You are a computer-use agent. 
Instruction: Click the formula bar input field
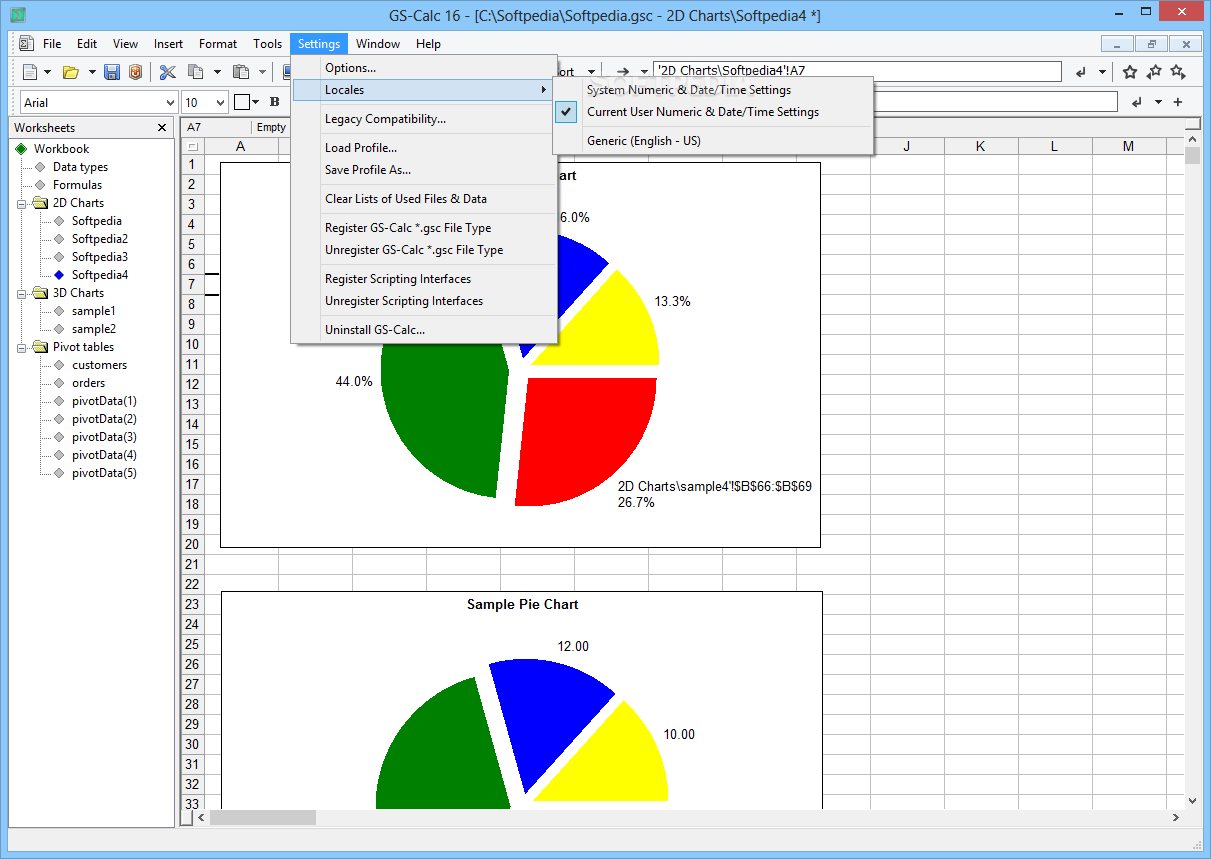coord(995,102)
